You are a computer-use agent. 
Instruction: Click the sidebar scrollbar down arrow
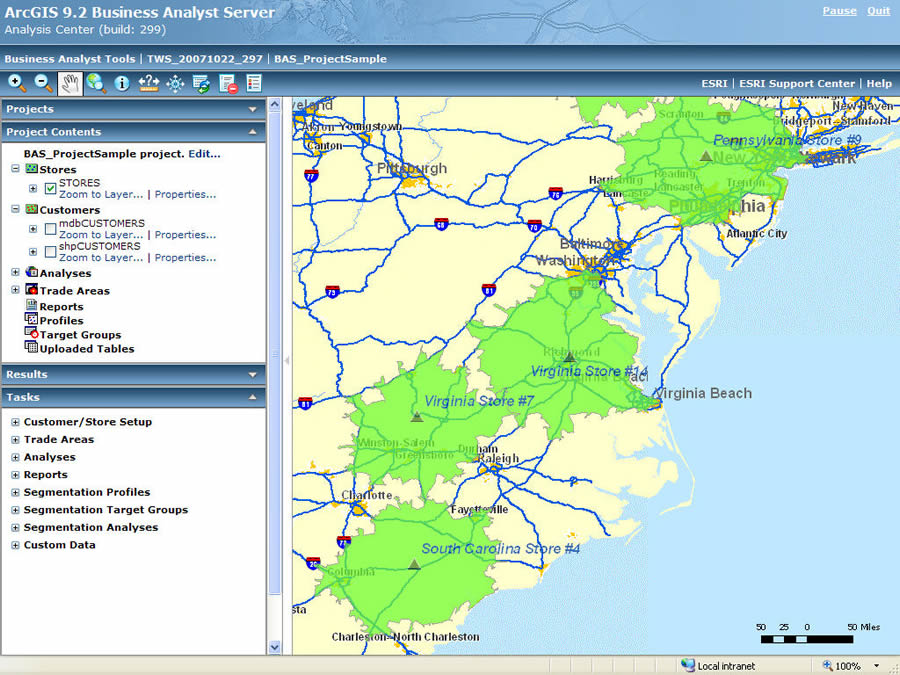pos(275,647)
